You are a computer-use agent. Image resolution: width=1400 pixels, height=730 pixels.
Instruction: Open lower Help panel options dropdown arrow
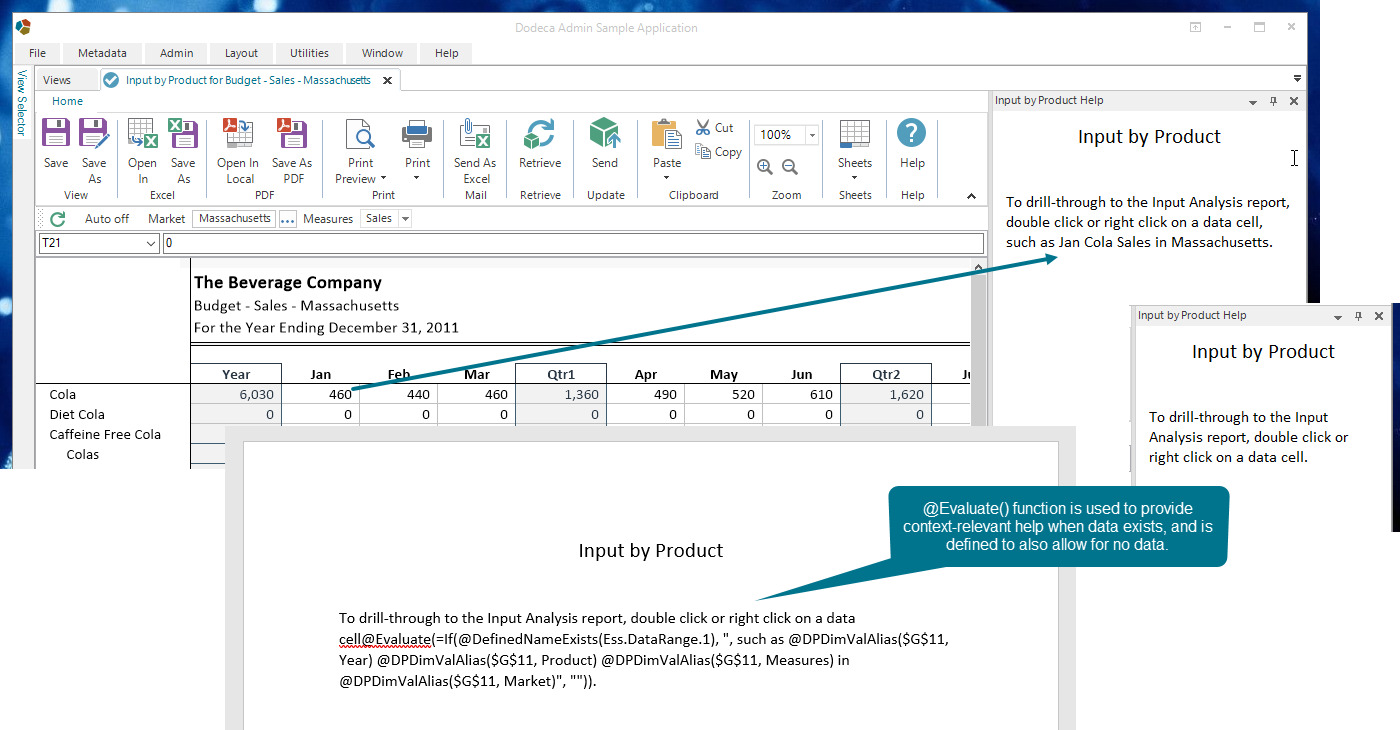pyautogui.click(x=1338, y=317)
